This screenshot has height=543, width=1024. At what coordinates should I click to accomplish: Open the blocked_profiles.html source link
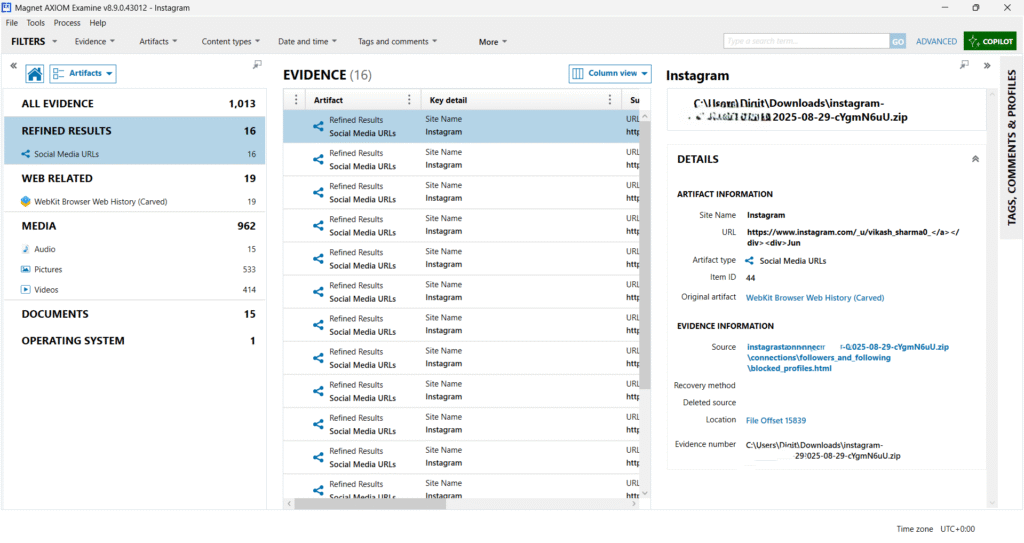tap(848, 357)
